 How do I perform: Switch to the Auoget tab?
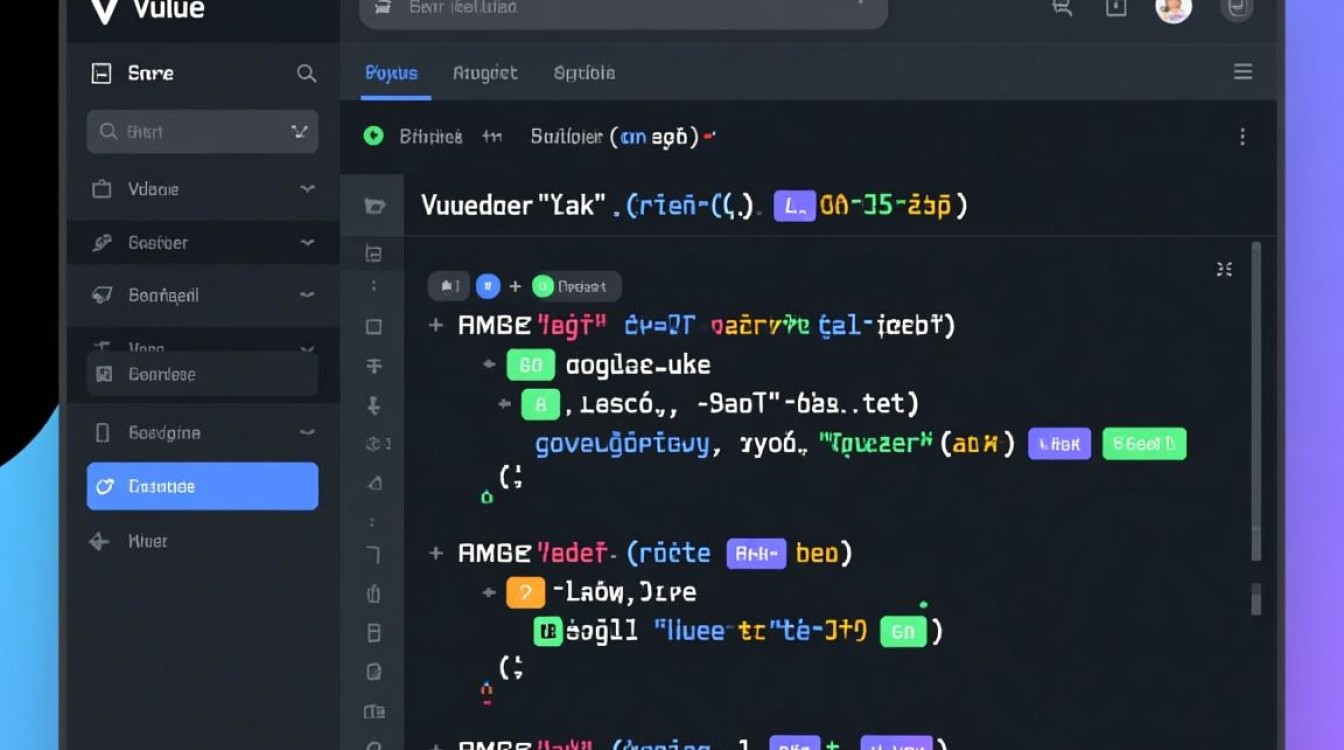point(485,73)
